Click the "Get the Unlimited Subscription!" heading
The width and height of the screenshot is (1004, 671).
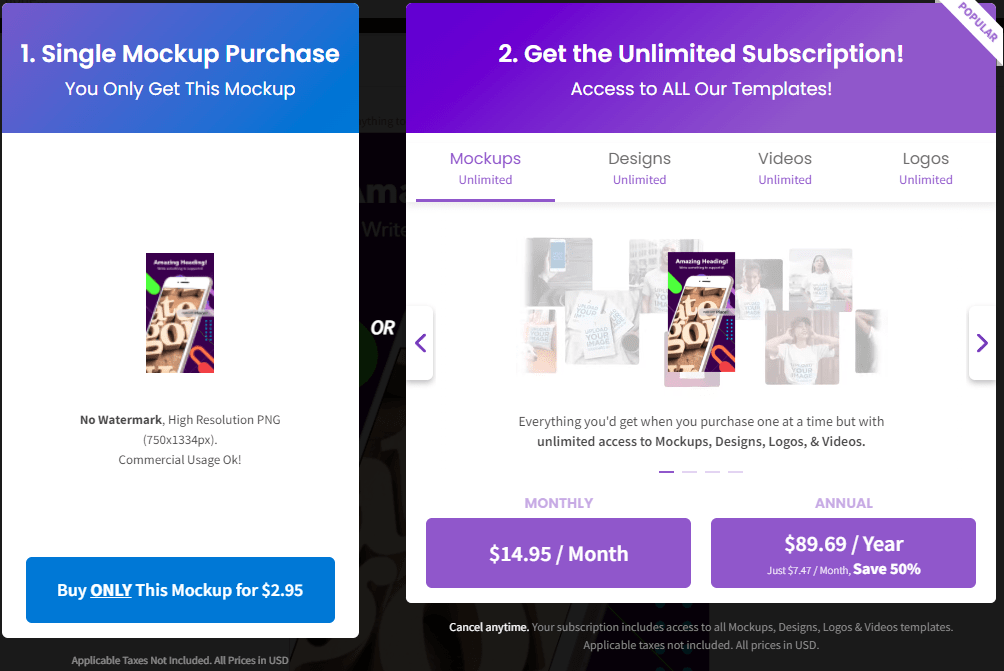[701, 54]
